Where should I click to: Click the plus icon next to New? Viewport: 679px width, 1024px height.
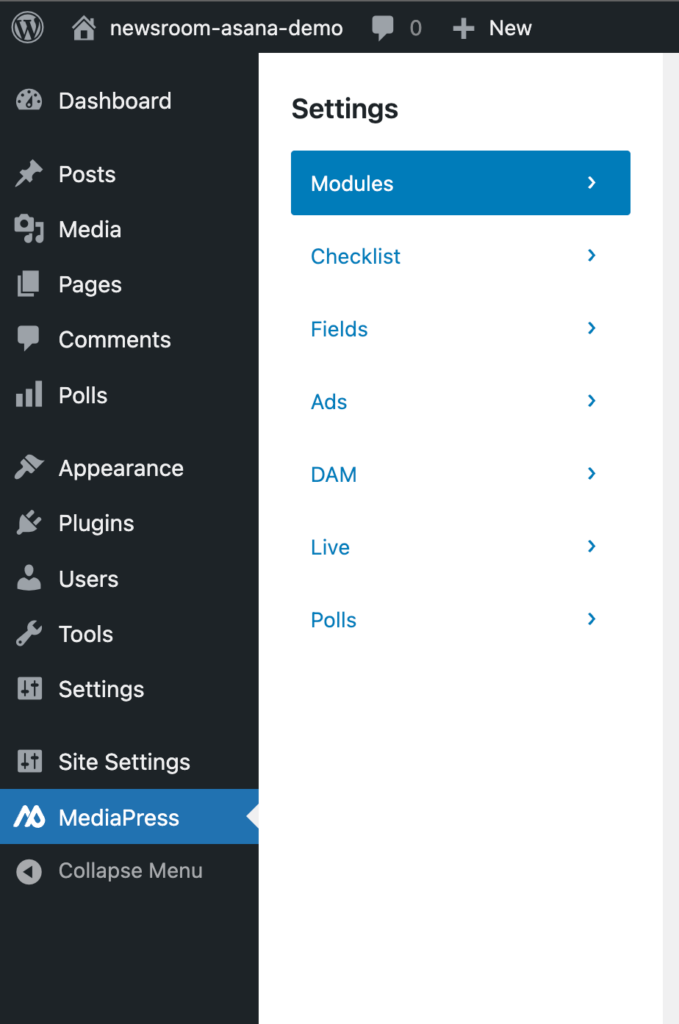463,28
